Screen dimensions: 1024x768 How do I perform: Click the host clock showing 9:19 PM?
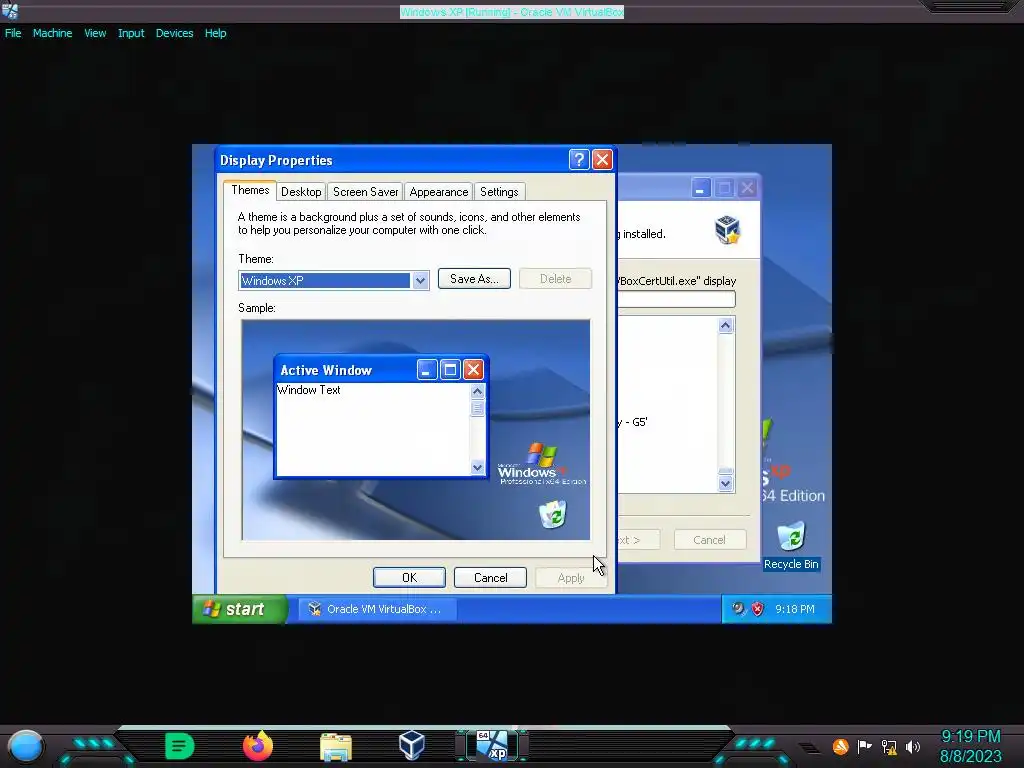(x=970, y=737)
